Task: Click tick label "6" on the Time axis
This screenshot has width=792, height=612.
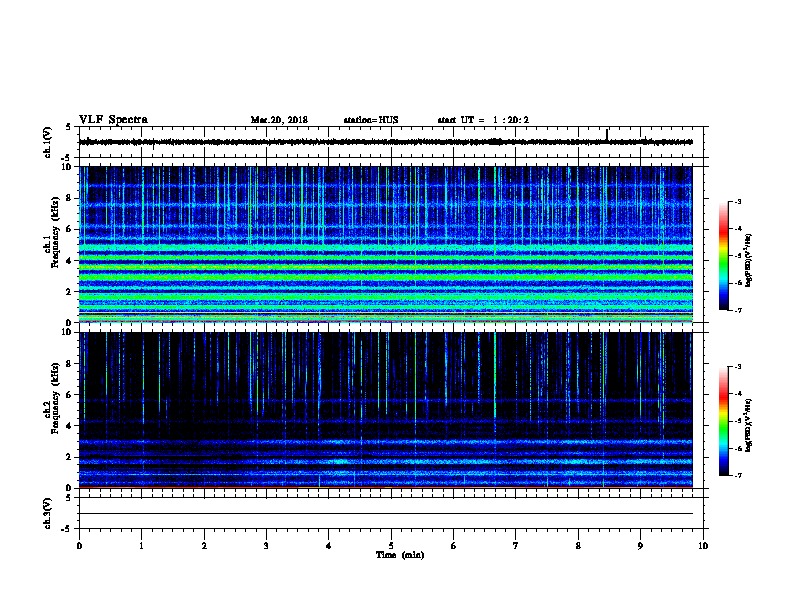Action: click(454, 545)
